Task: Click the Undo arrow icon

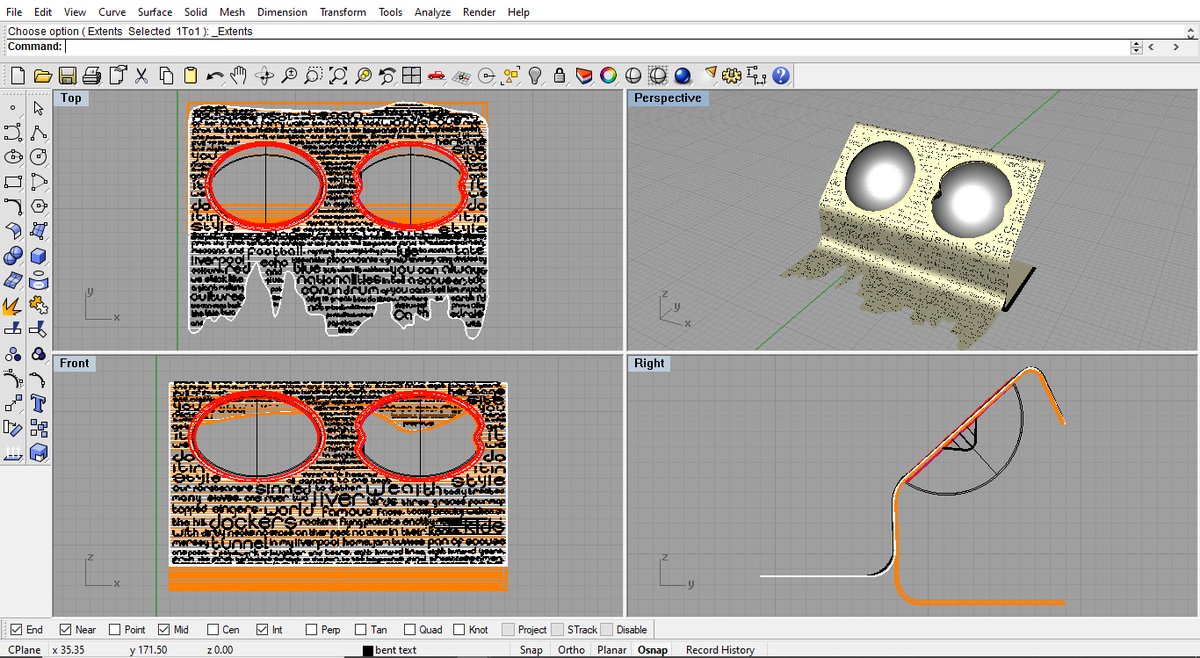Action: pos(215,76)
